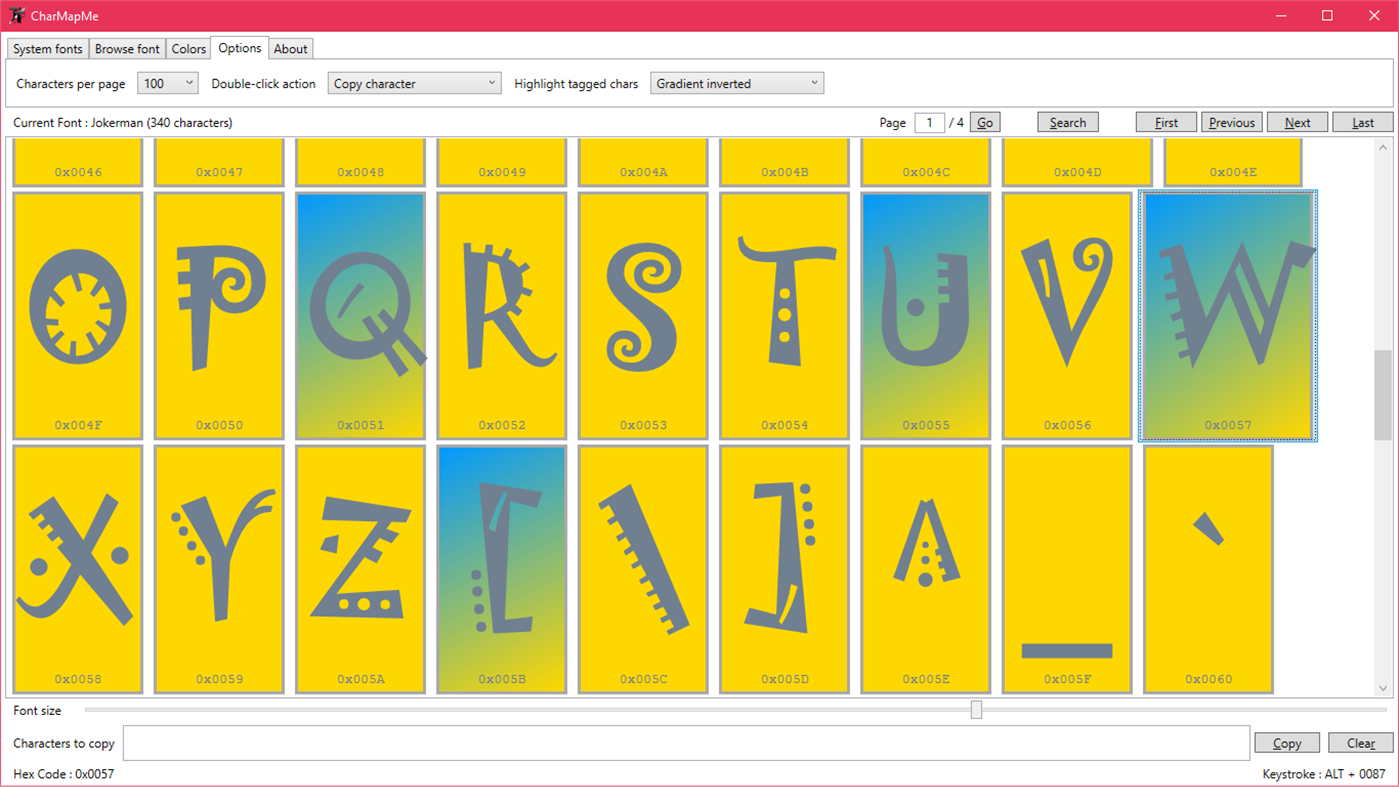Click the Font size slider handle
The width and height of the screenshot is (1399, 787).
976,710
